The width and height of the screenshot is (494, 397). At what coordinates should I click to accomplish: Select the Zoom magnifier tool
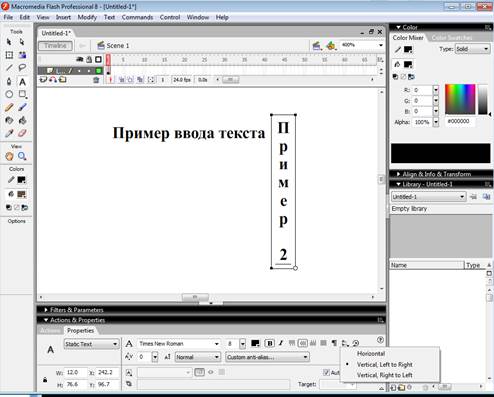coord(22,156)
